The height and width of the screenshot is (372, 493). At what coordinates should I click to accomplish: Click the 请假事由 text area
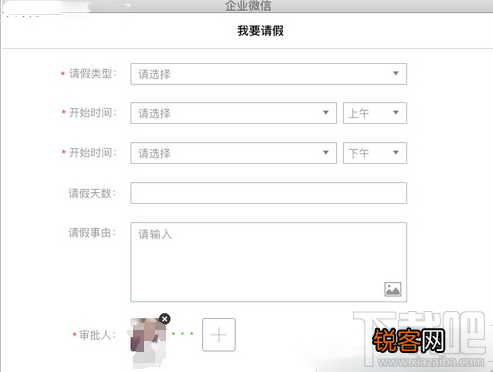(268, 262)
